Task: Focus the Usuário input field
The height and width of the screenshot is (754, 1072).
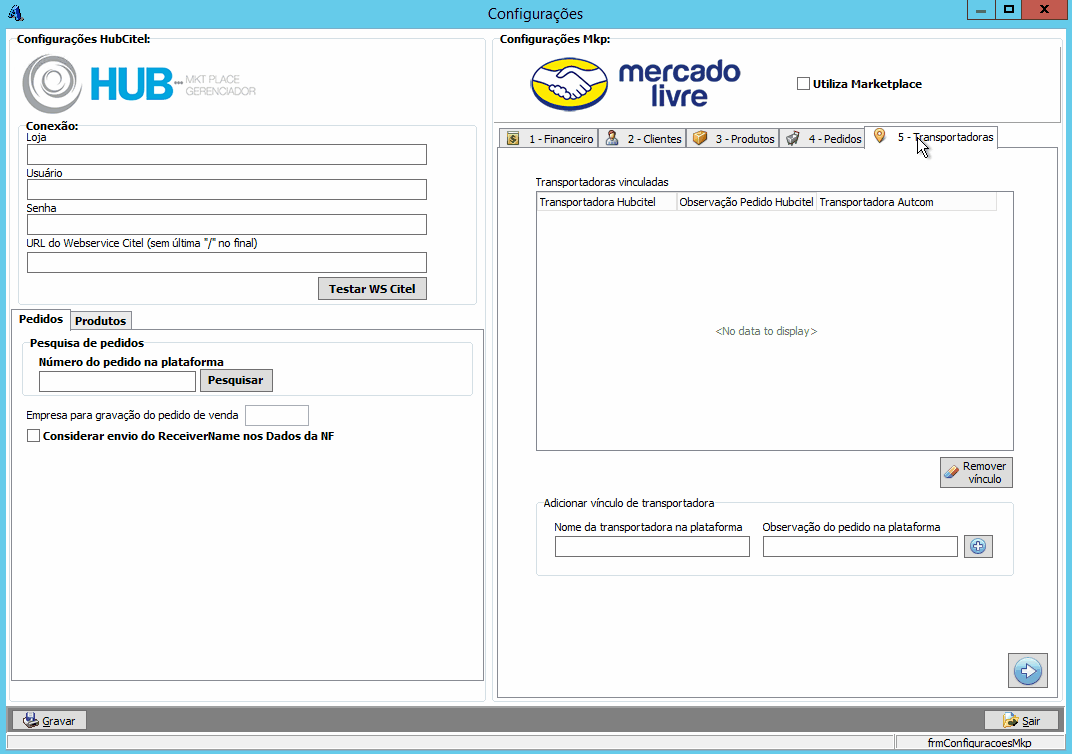Action: [x=227, y=189]
